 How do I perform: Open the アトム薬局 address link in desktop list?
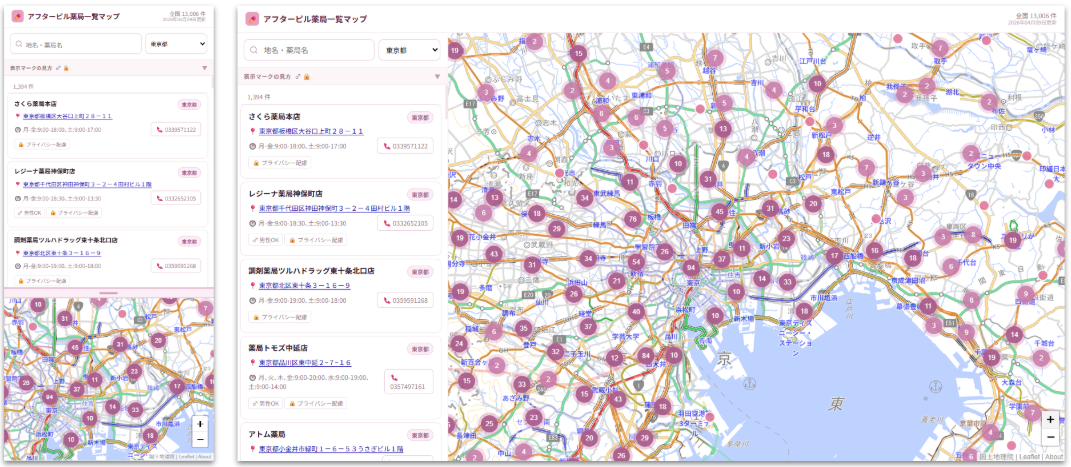point(331,449)
